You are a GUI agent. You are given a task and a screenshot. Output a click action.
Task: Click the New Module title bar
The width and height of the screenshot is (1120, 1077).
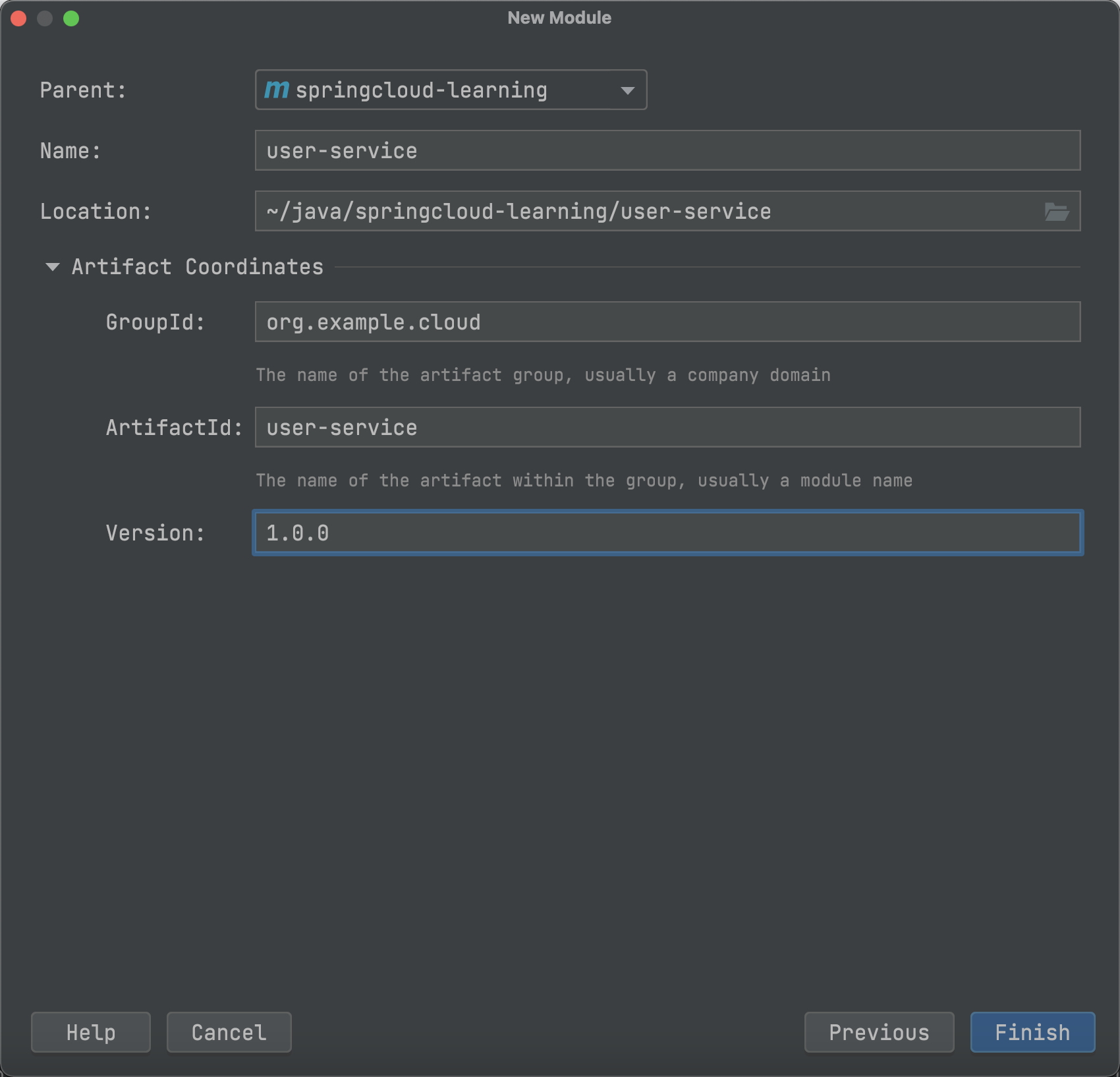pos(559,18)
